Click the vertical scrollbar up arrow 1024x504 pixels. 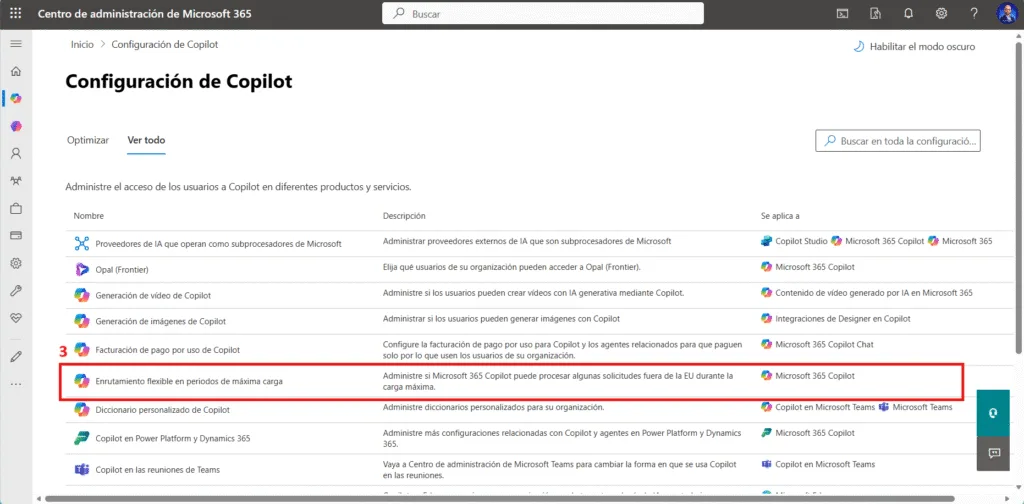pyautogui.click(x=1019, y=36)
